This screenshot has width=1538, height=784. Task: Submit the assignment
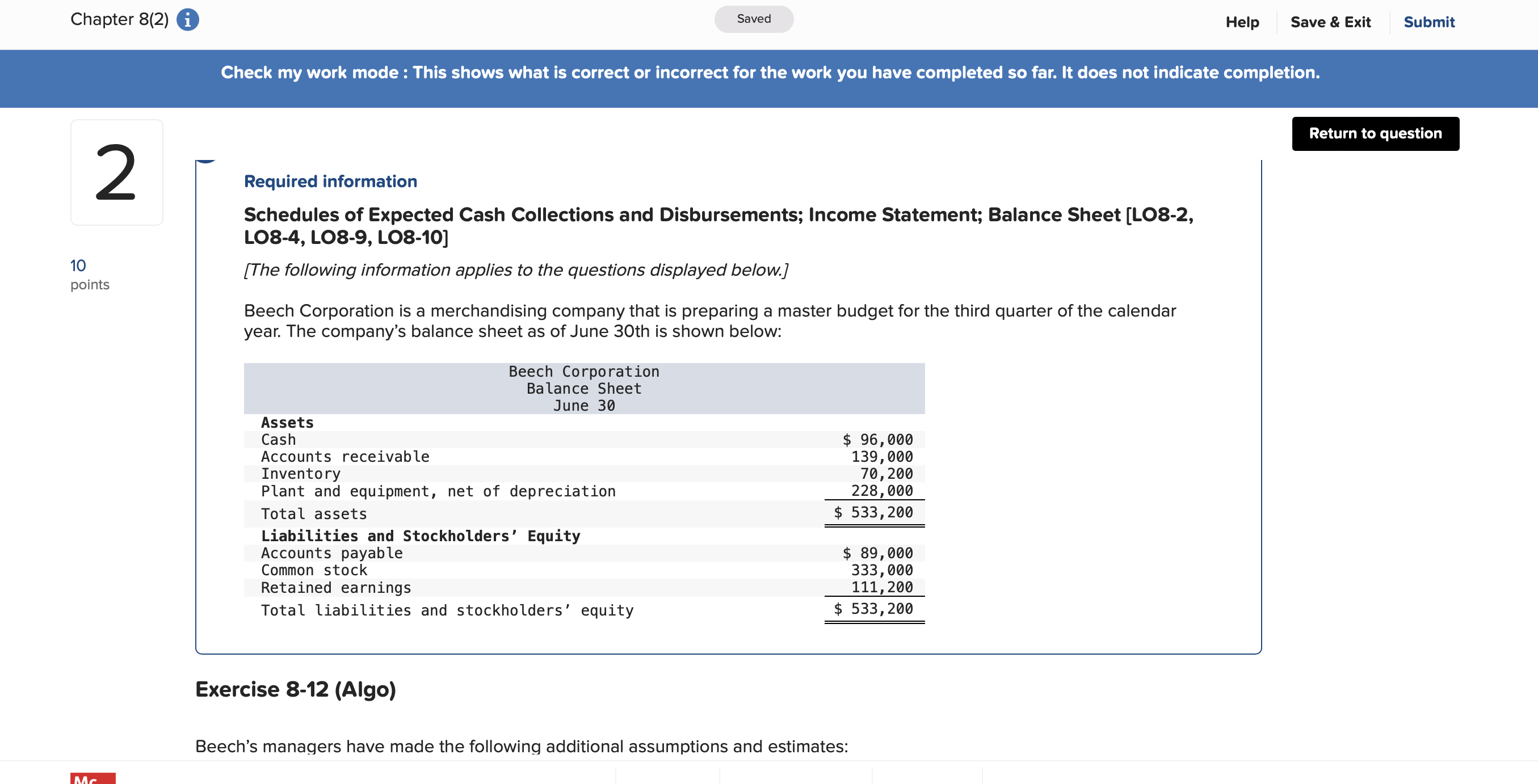[1428, 22]
